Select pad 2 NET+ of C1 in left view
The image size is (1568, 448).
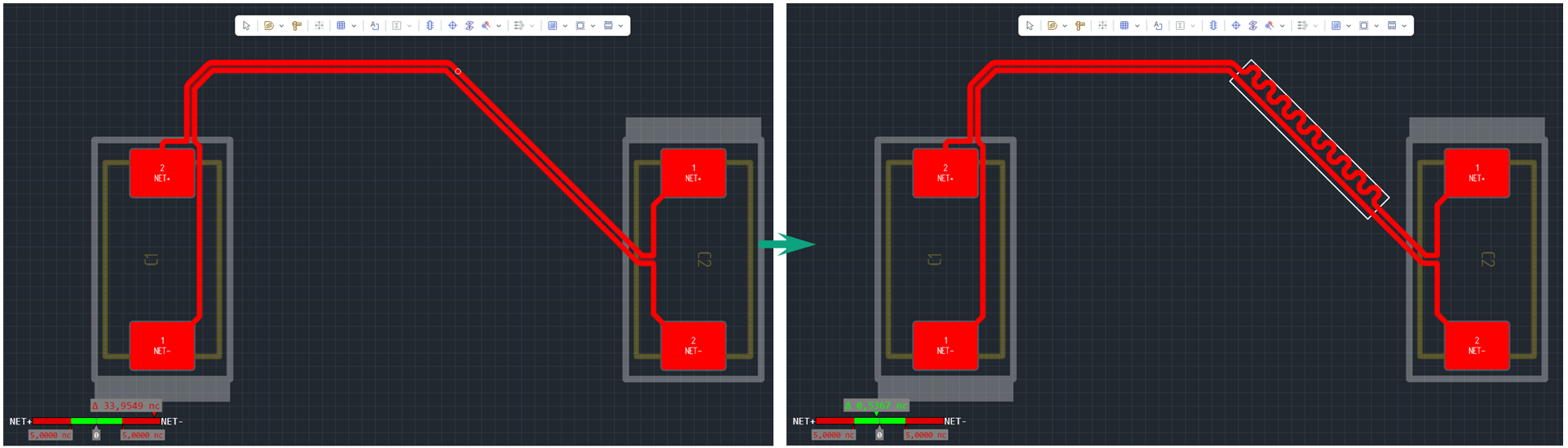162,173
